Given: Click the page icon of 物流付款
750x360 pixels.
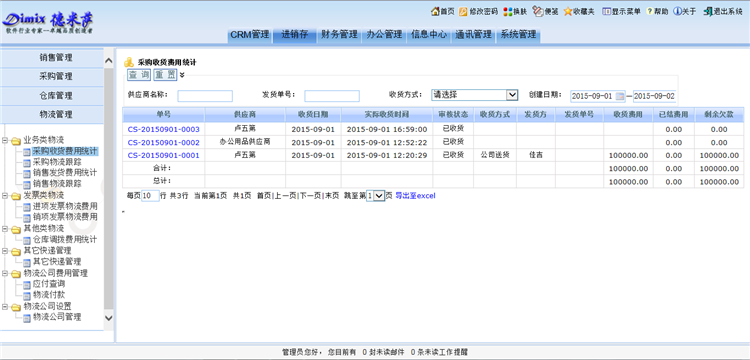Looking at the screenshot, I should coord(27,295).
